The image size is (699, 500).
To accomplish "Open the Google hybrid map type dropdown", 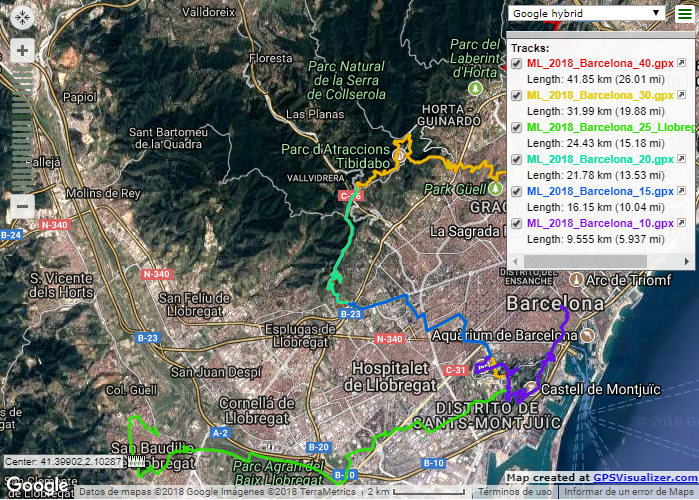I will [x=586, y=13].
